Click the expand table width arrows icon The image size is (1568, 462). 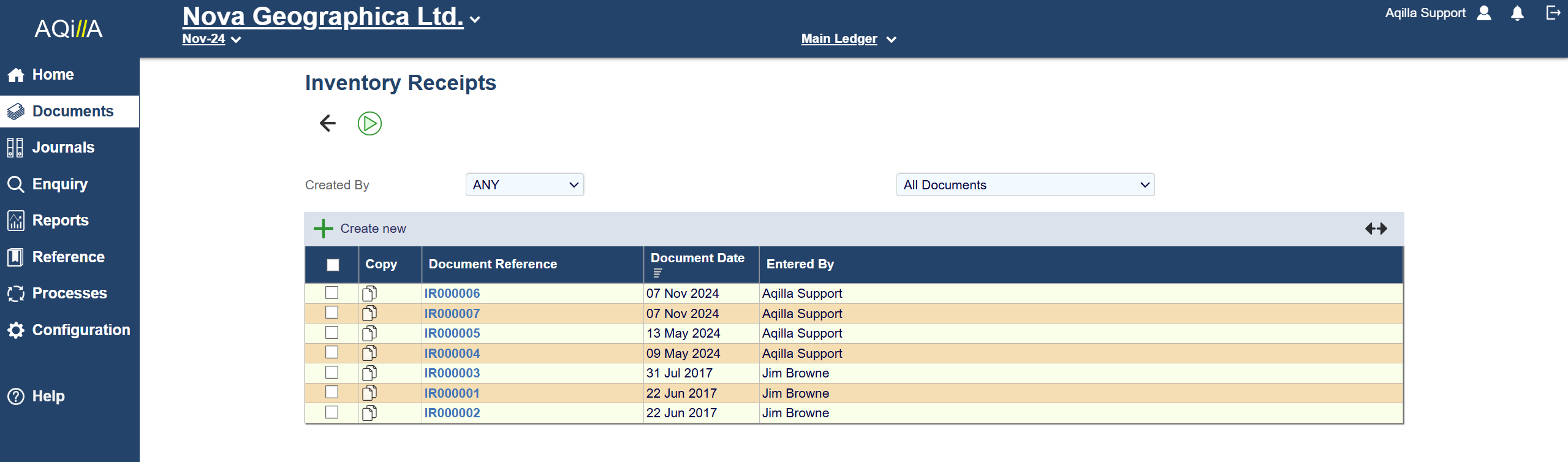1376,229
